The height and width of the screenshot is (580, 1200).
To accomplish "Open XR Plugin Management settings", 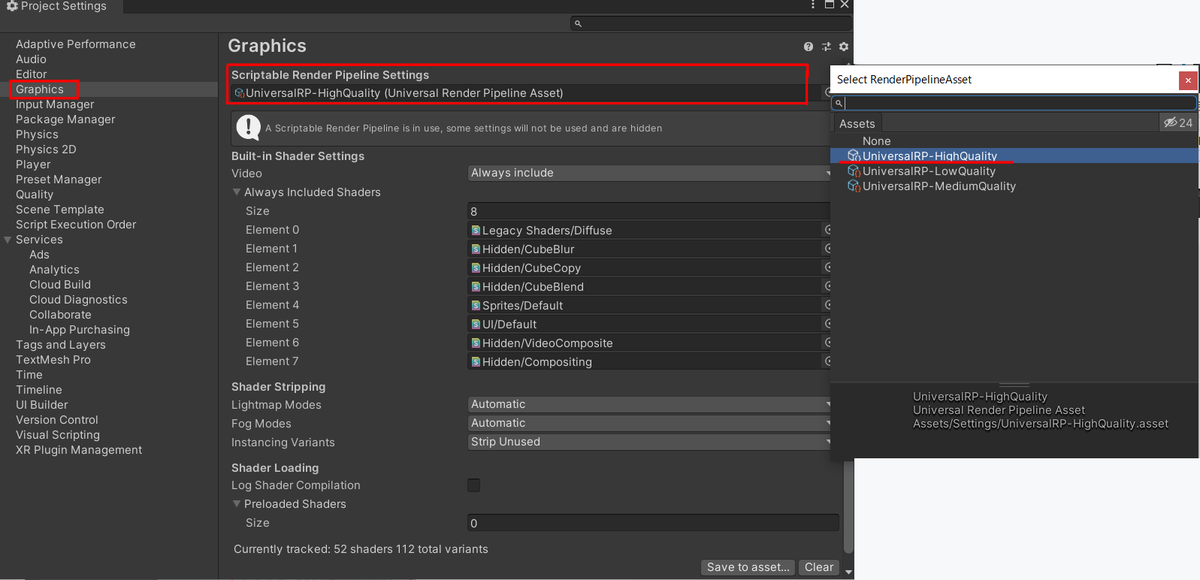I will [79, 450].
